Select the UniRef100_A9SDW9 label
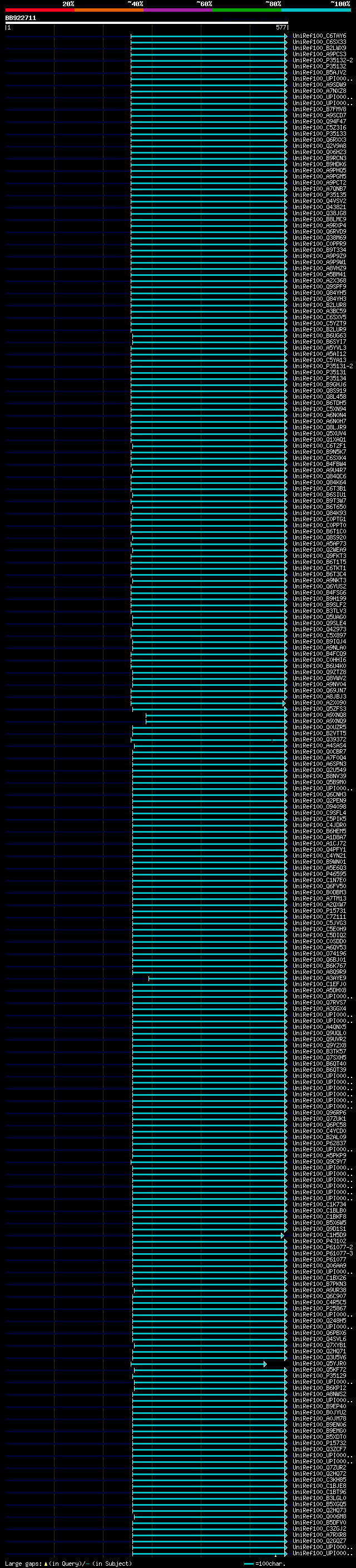This screenshot has width=356, height=1568. coord(319,85)
